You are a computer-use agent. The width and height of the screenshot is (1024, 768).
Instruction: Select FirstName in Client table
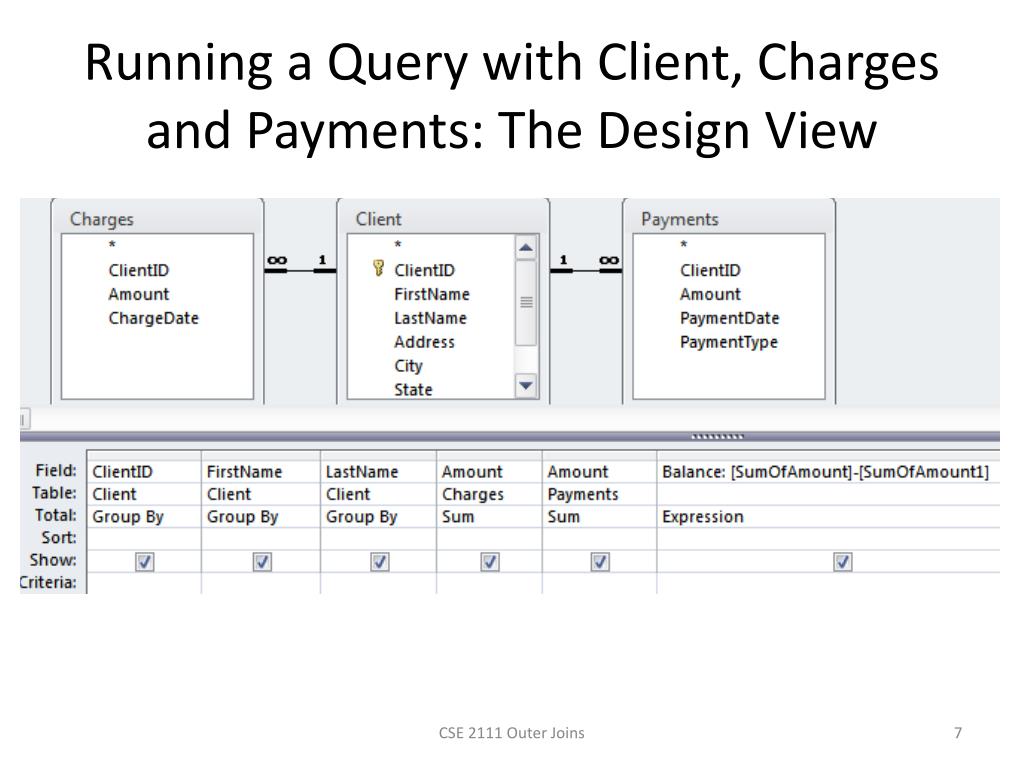[x=432, y=295]
